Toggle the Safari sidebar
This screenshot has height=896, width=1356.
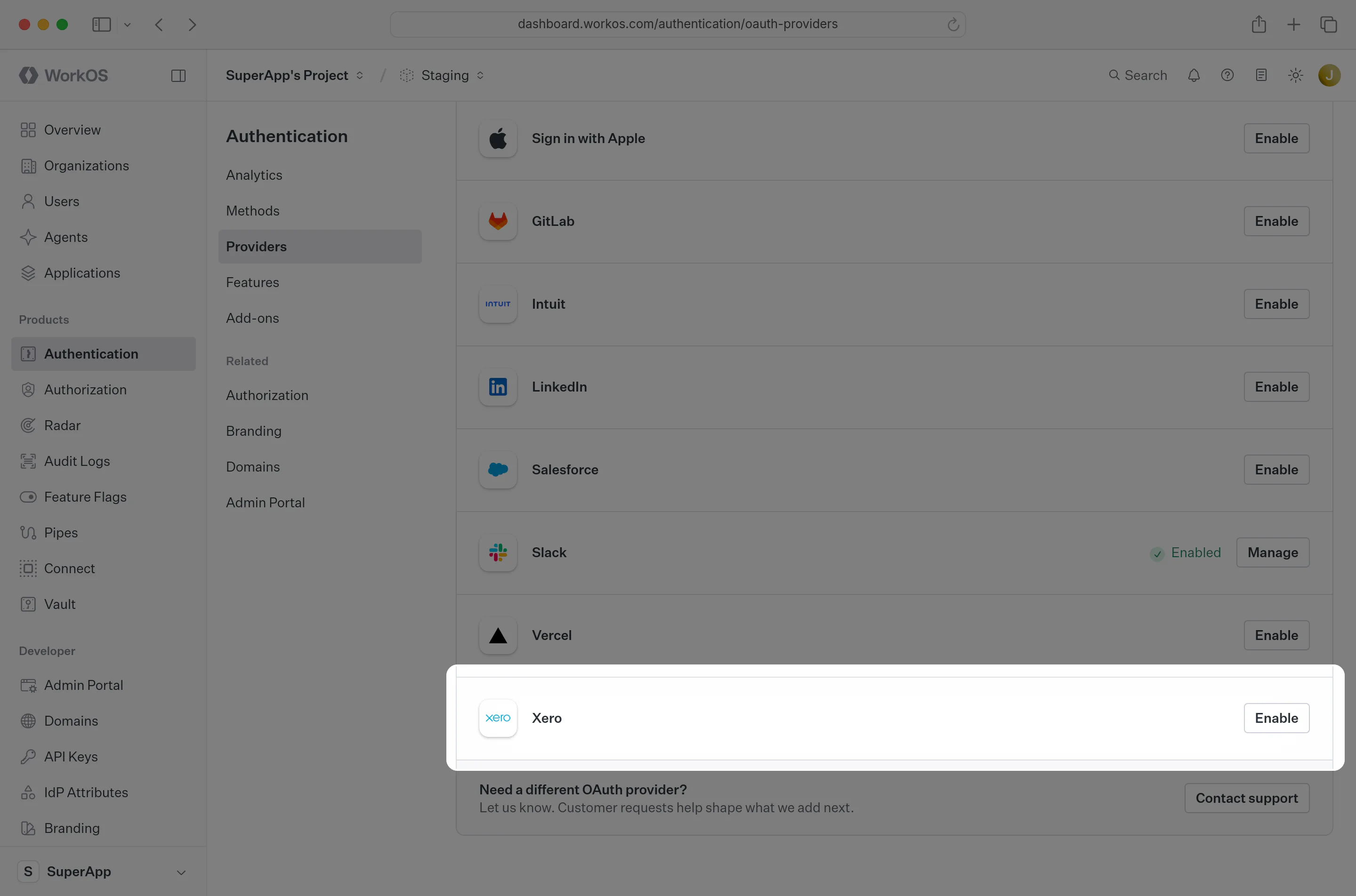coord(101,24)
